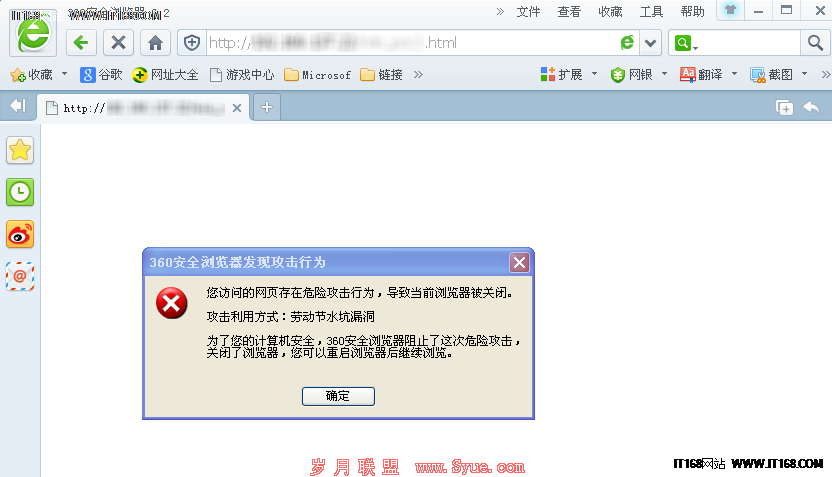Click the security shield icon in address bar
Screen dimensions: 832x477
[x=192, y=42]
